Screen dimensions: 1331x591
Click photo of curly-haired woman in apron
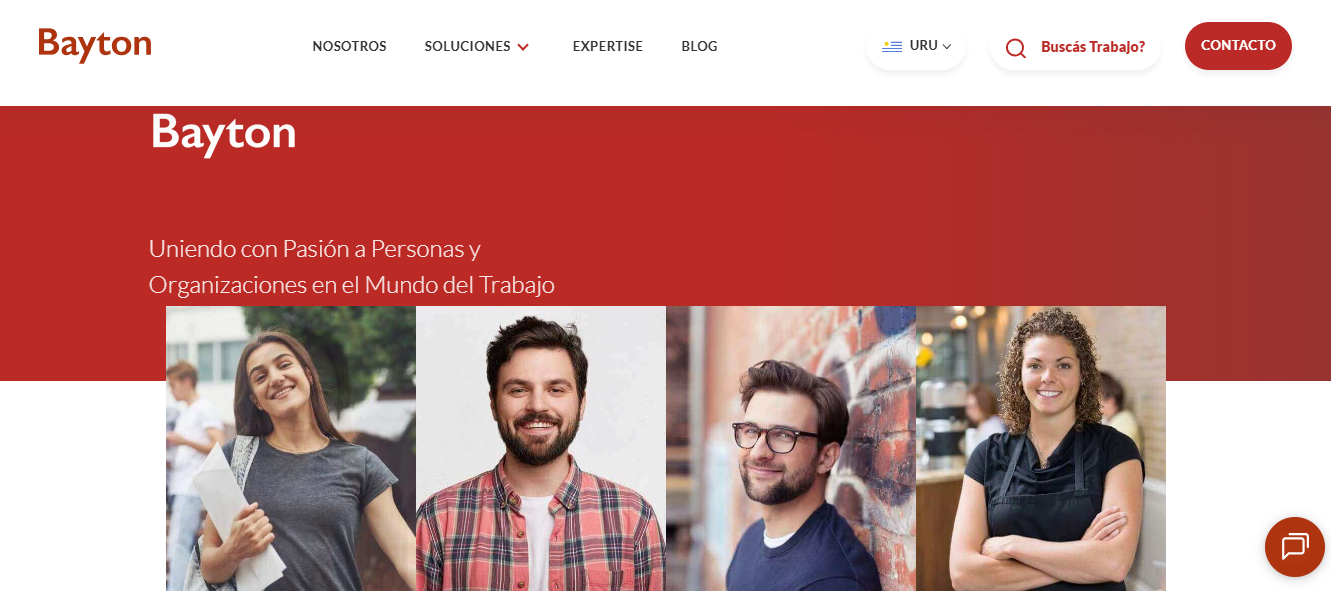1041,448
